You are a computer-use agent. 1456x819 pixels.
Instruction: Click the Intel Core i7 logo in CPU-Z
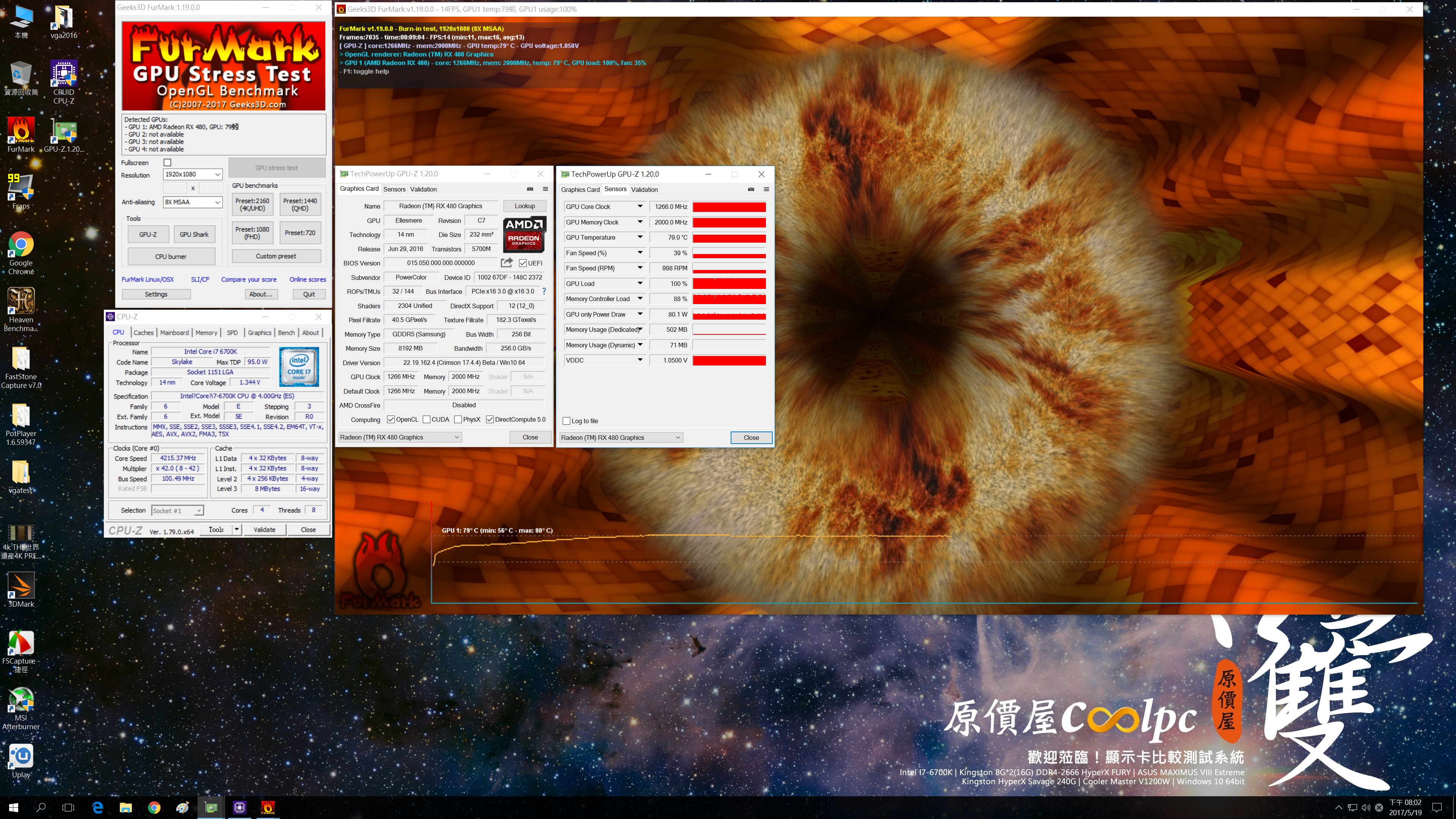click(x=299, y=366)
